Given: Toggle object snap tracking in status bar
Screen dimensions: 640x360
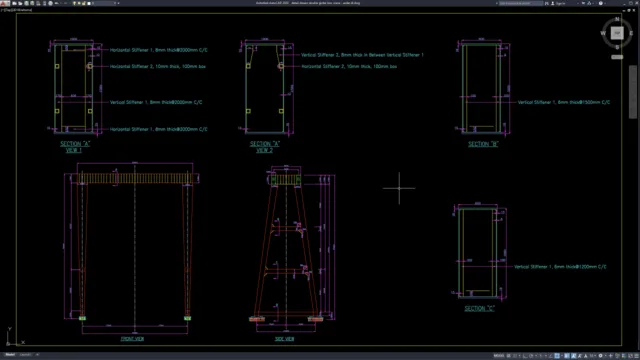Looking at the screenshot, I should click(x=551, y=356).
